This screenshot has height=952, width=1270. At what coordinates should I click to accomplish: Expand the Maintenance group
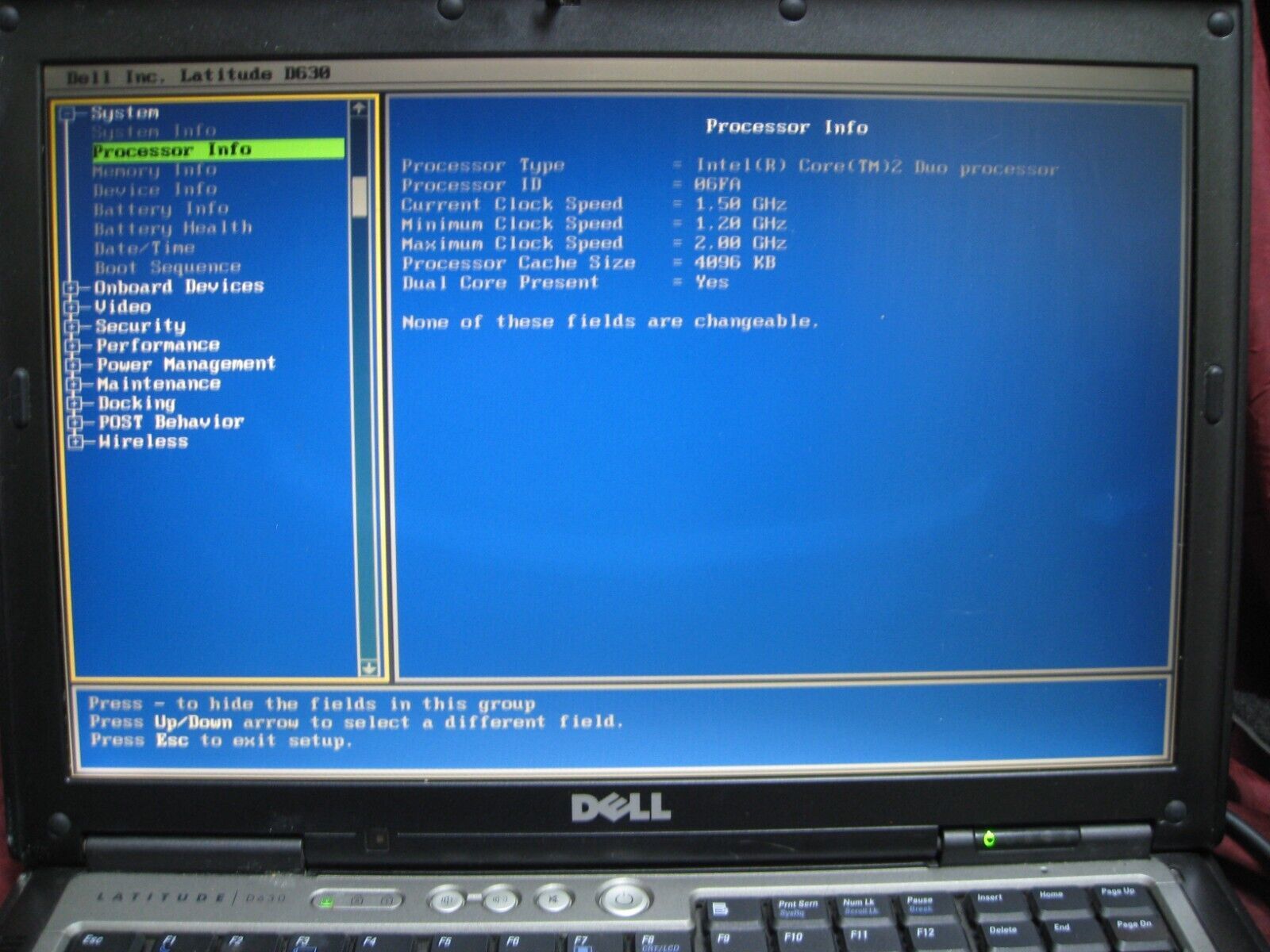pos(74,384)
